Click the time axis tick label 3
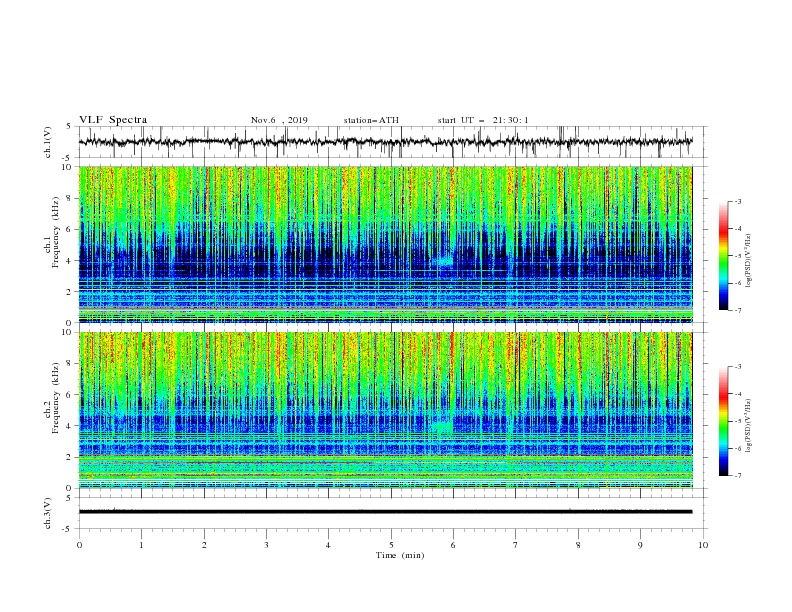The height and width of the screenshot is (612, 792). click(266, 545)
